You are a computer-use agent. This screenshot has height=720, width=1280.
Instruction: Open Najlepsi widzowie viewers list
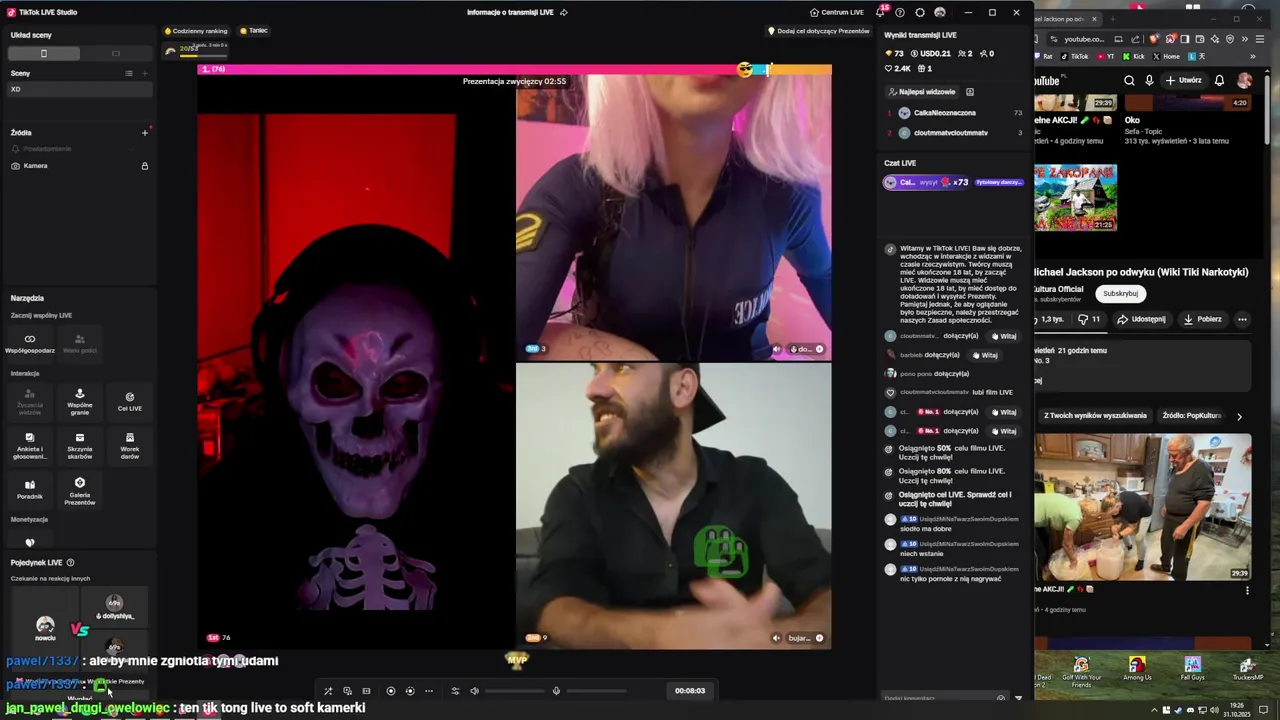(921, 92)
